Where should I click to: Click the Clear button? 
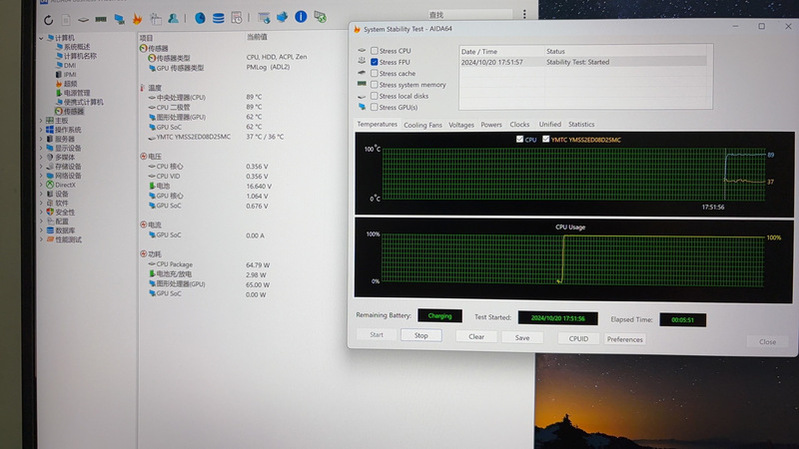(x=476, y=336)
